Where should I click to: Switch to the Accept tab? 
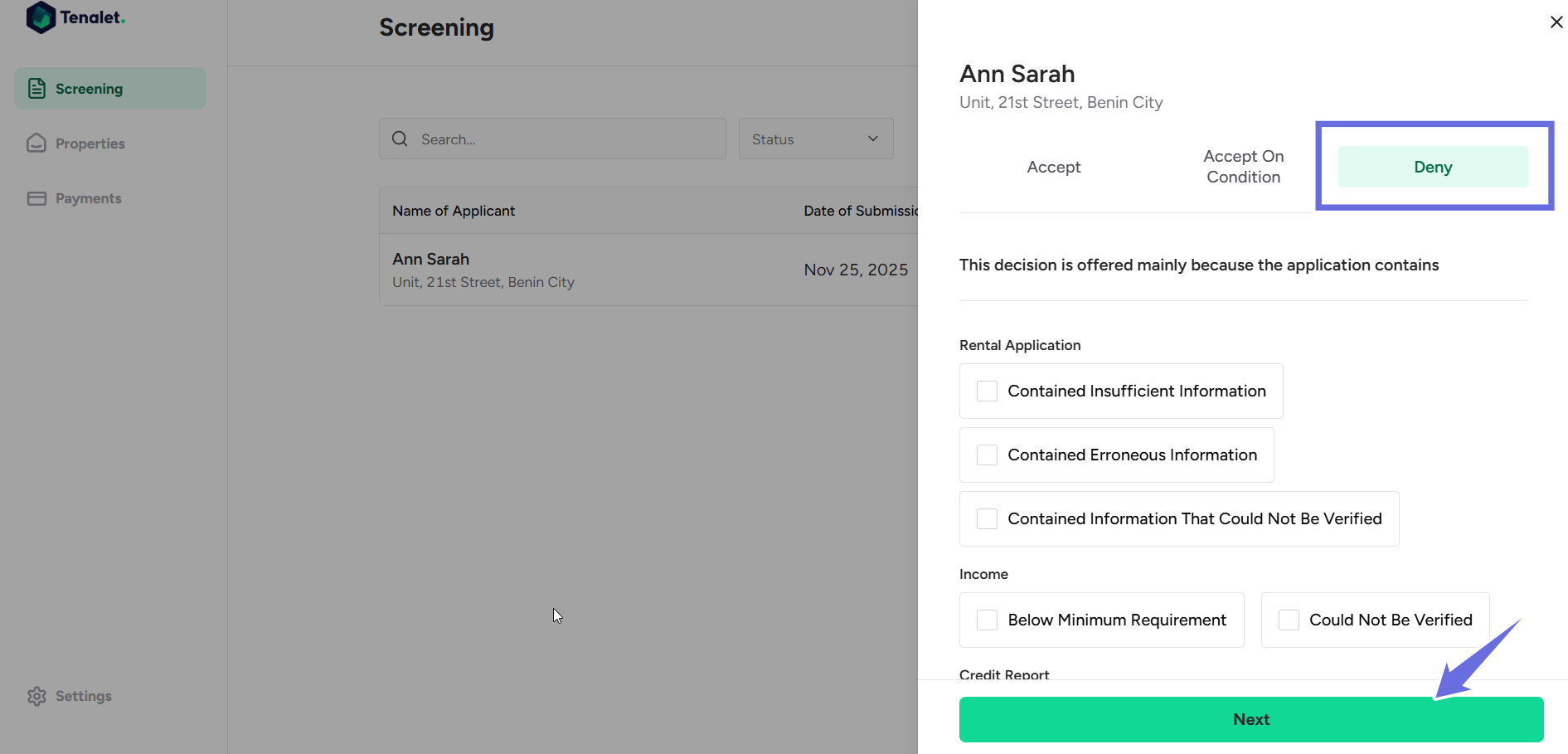coord(1053,167)
